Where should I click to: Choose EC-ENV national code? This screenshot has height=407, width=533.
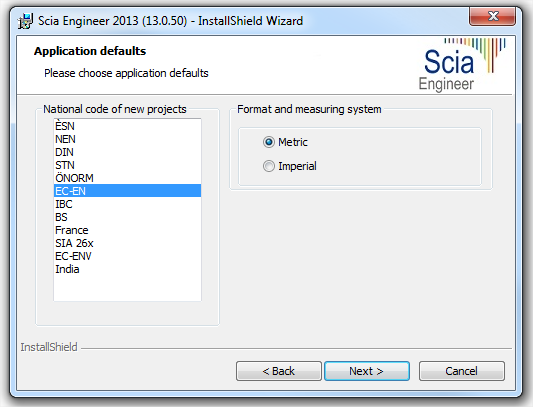pos(127,256)
